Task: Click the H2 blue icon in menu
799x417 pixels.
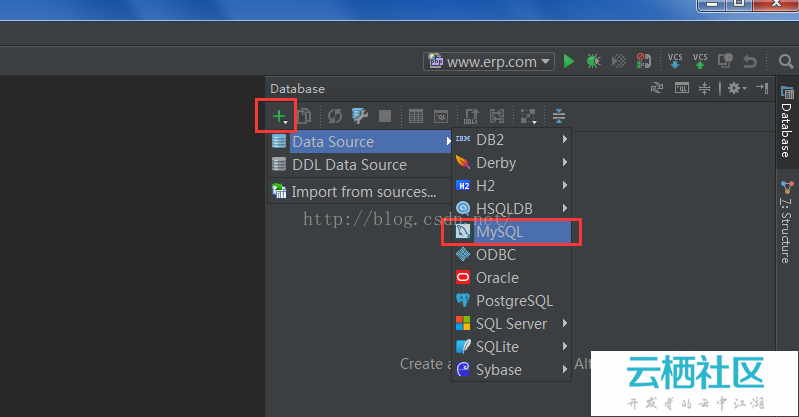Action: (x=463, y=186)
